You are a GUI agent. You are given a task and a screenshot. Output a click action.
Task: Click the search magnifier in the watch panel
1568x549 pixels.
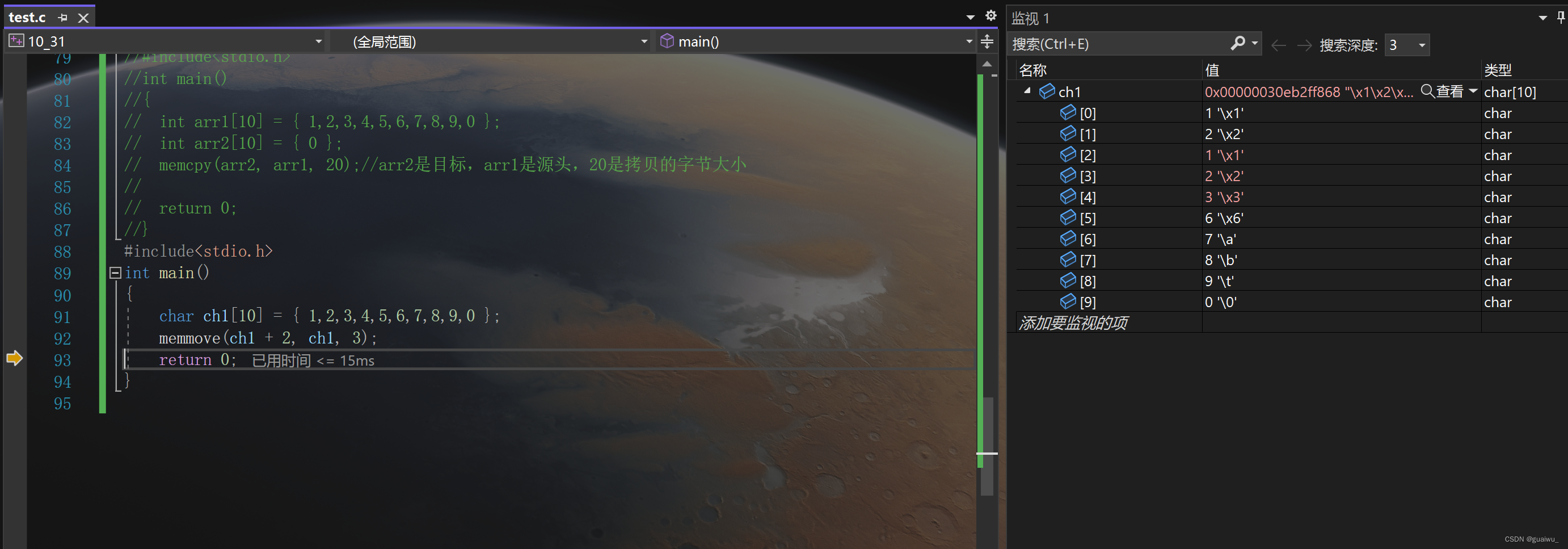coord(1237,43)
